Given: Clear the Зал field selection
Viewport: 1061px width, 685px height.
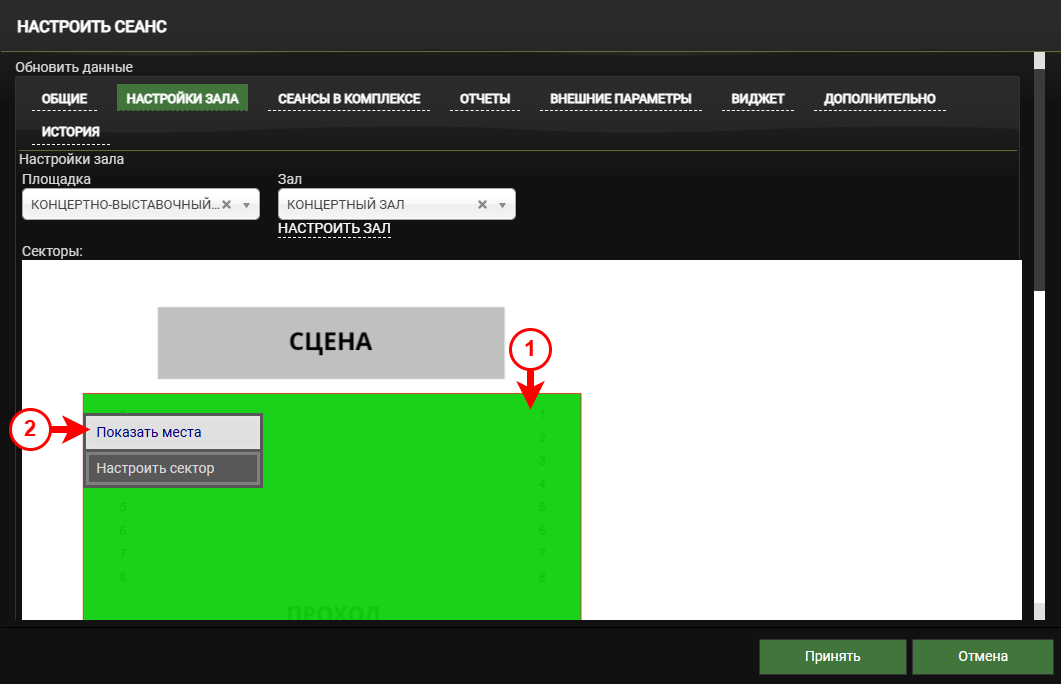Looking at the screenshot, I should [x=482, y=204].
